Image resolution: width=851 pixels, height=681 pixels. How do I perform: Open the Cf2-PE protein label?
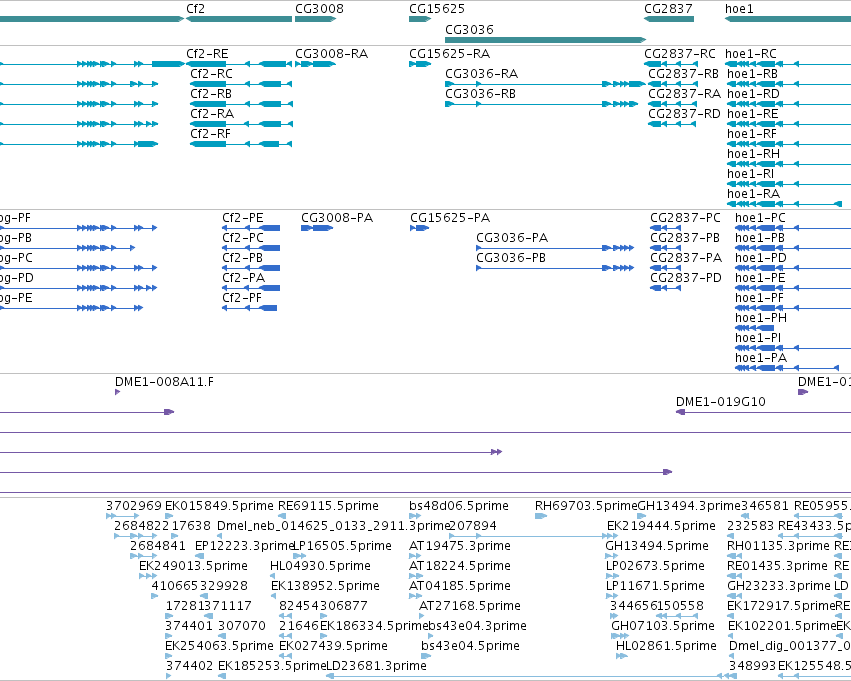[243, 218]
